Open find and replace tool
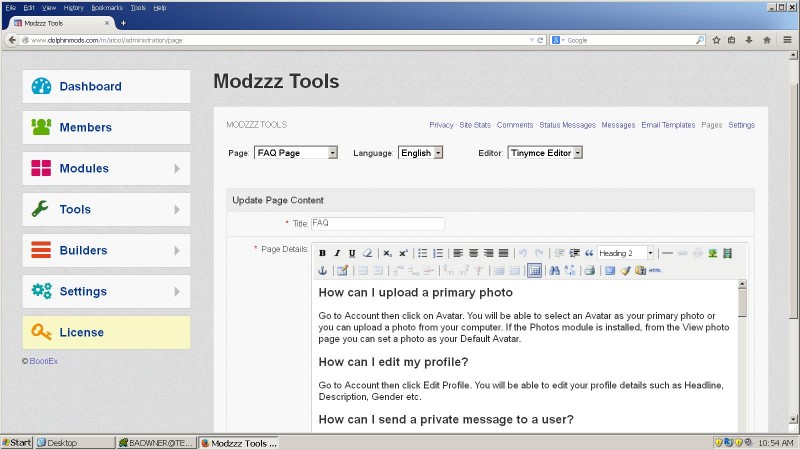 point(570,270)
